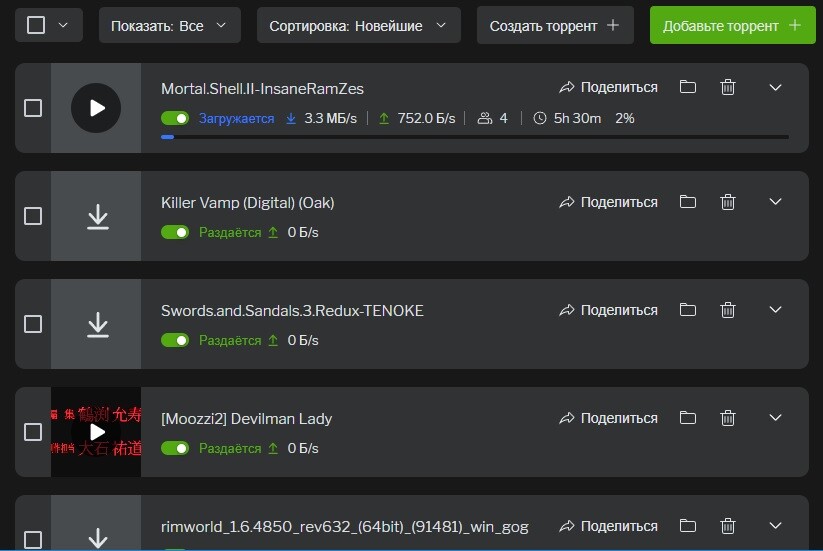Check the Devilman Lady row checkbox

(33, 432)
